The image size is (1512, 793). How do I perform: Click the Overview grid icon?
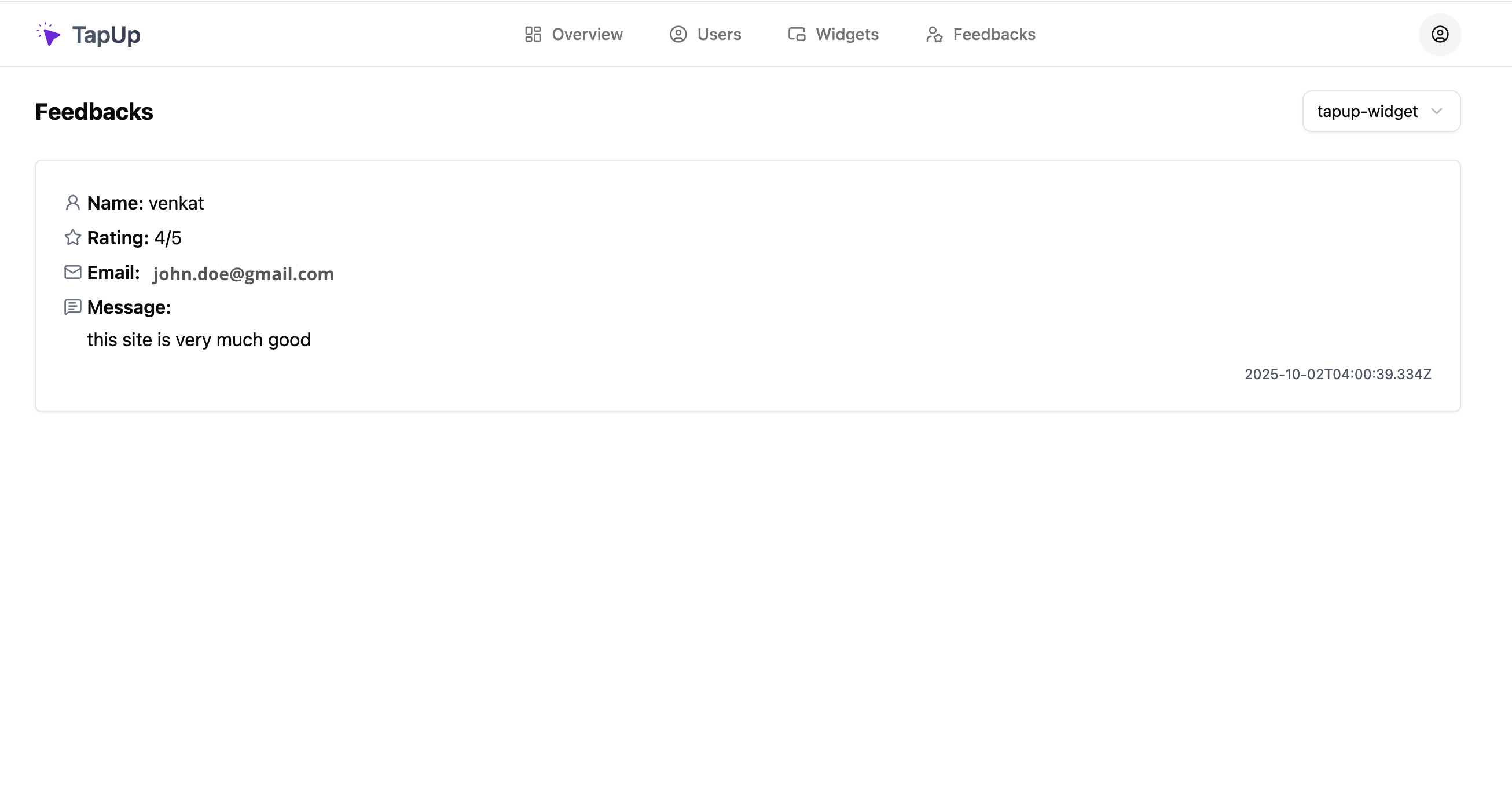[x=533, y=35]
